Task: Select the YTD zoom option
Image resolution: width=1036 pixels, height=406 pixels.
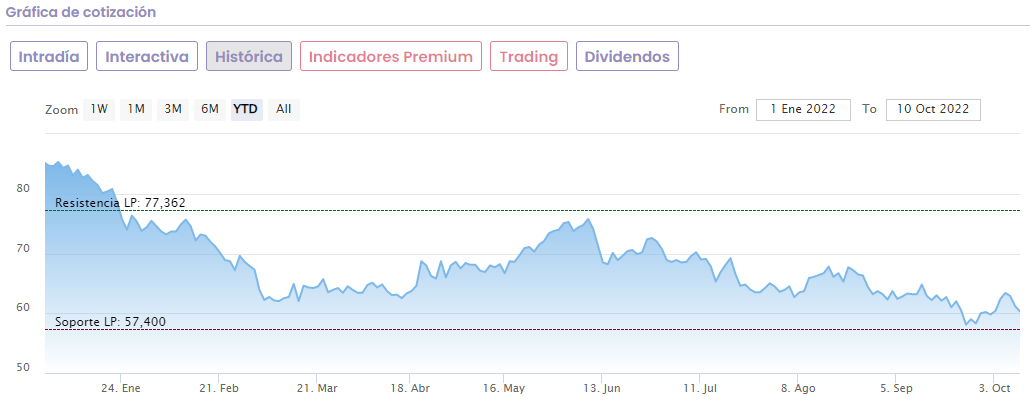Action: pos(246,109)
